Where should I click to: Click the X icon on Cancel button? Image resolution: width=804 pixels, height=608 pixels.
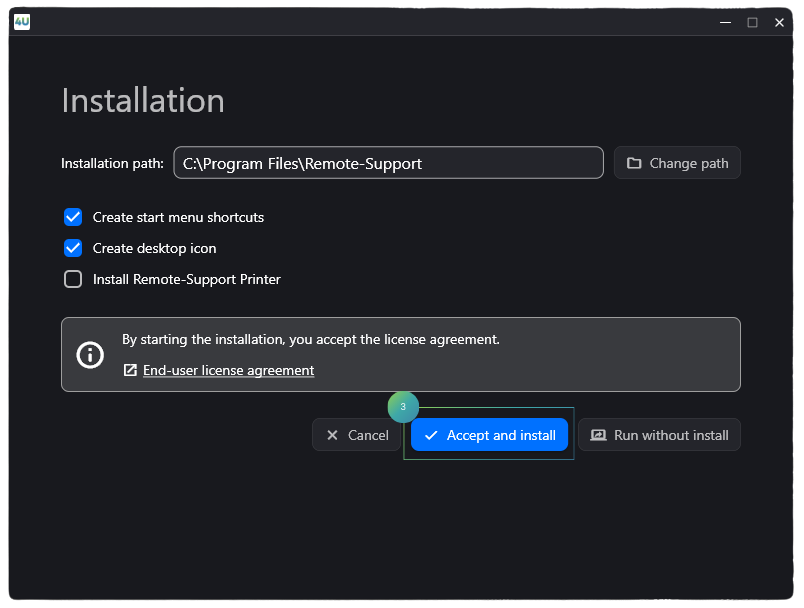click(332, 435)
